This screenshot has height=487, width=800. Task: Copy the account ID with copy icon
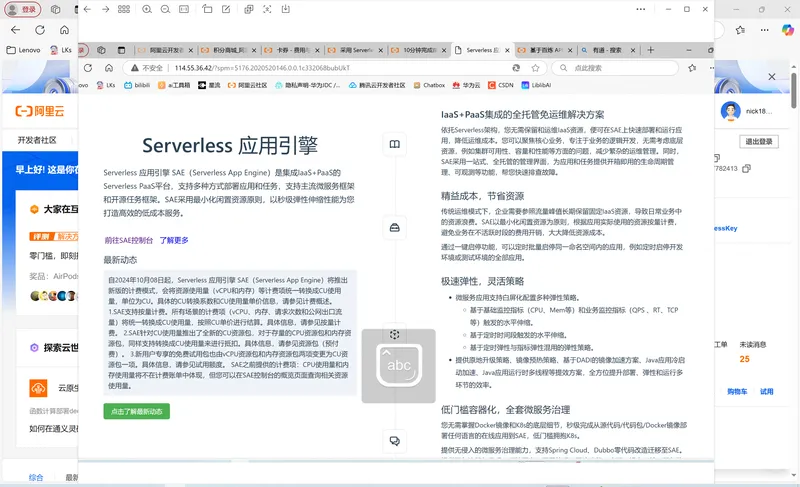(x=746, y=168)
